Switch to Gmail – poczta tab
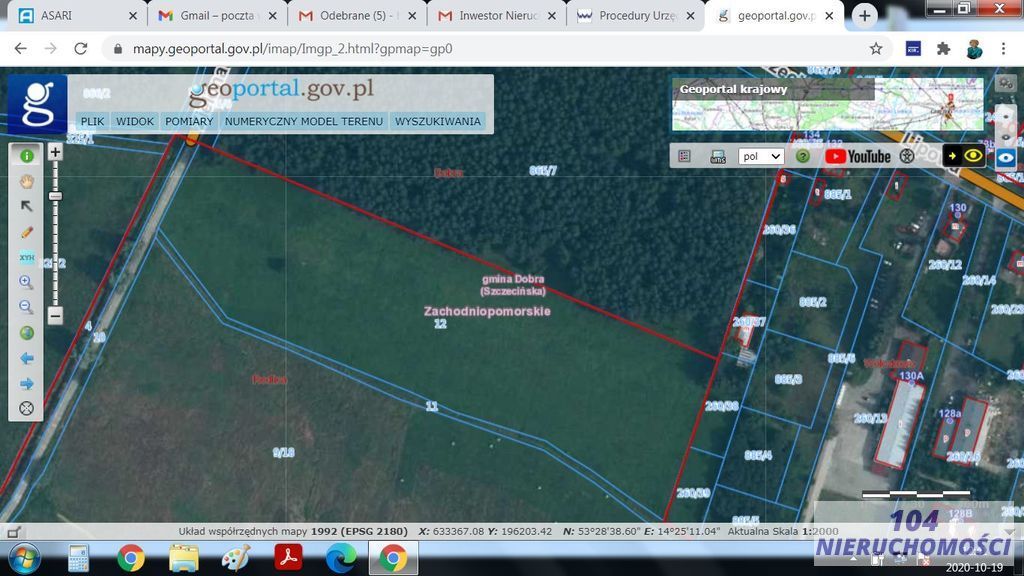The width and height of the screenshot is (1024, 576). pyautogui.click(x=217, y=15)
